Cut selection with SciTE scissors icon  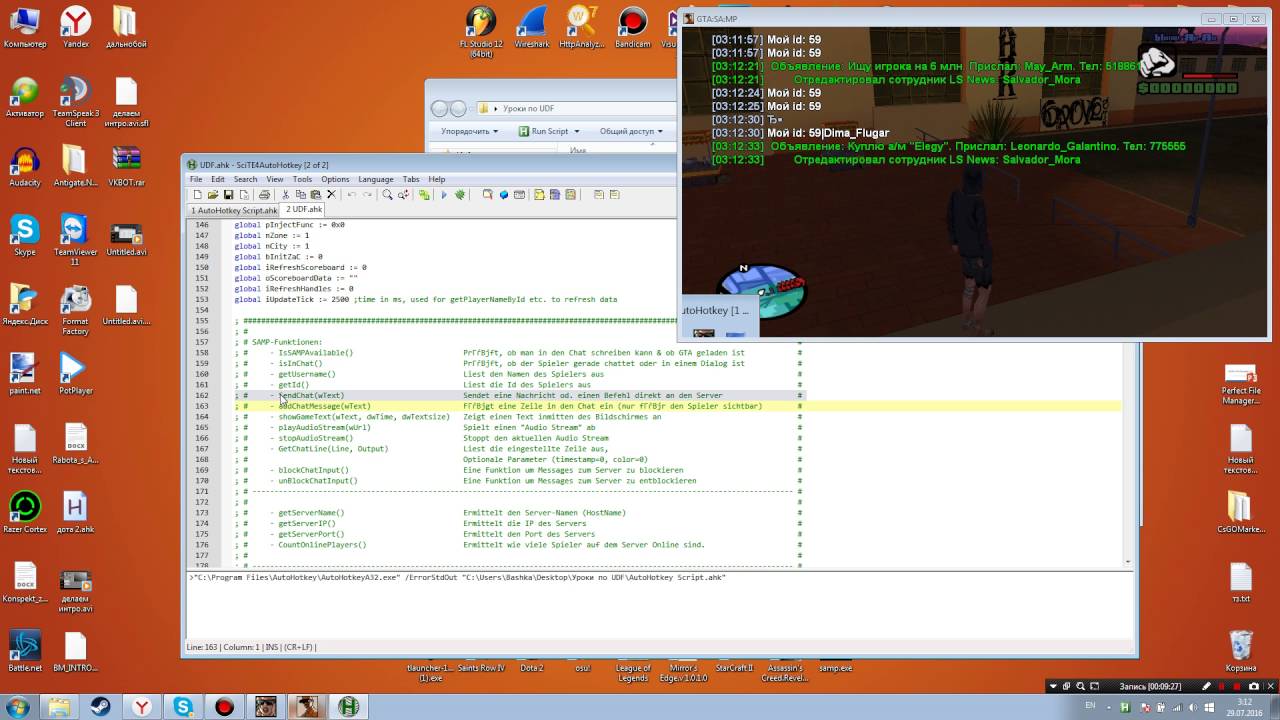click(285, 194)
